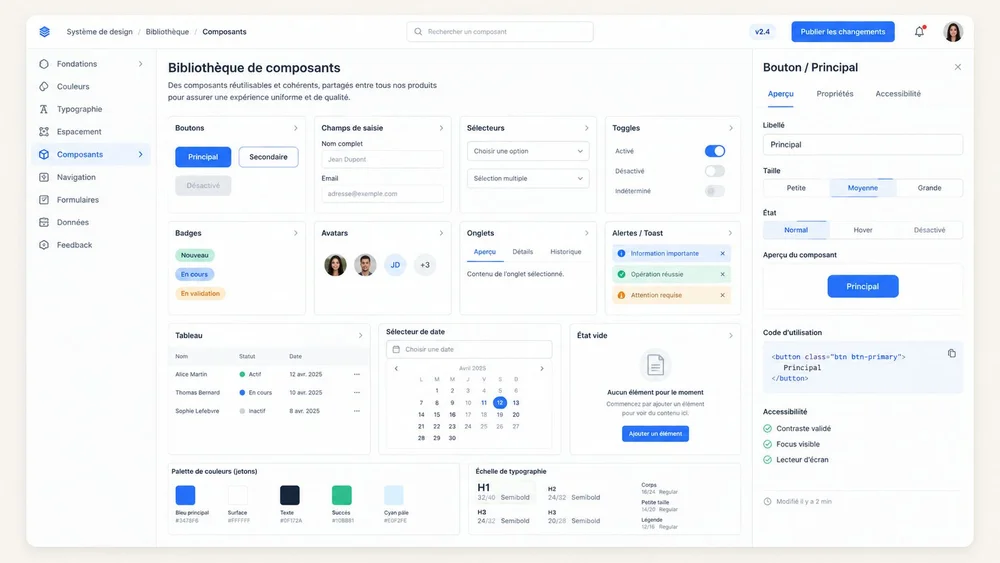Screen dimensions: 1000x563
Task: Click the stacked layers app logo
Action: [44, 31]
